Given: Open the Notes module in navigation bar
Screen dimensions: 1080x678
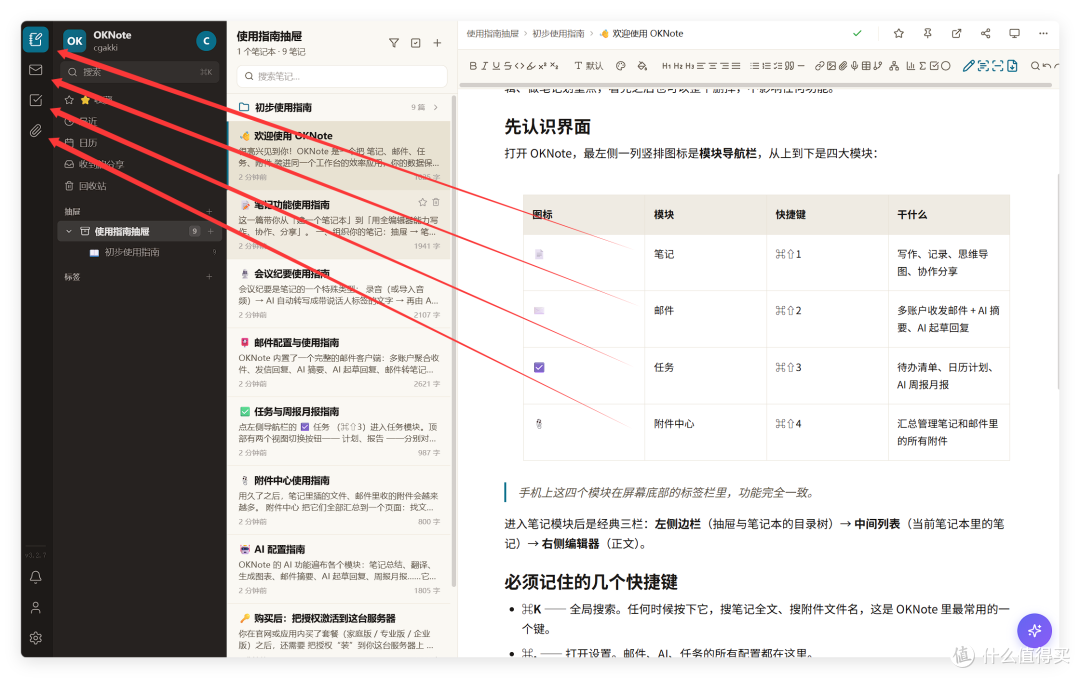Looking at the screenshot, I should point(36,39).
